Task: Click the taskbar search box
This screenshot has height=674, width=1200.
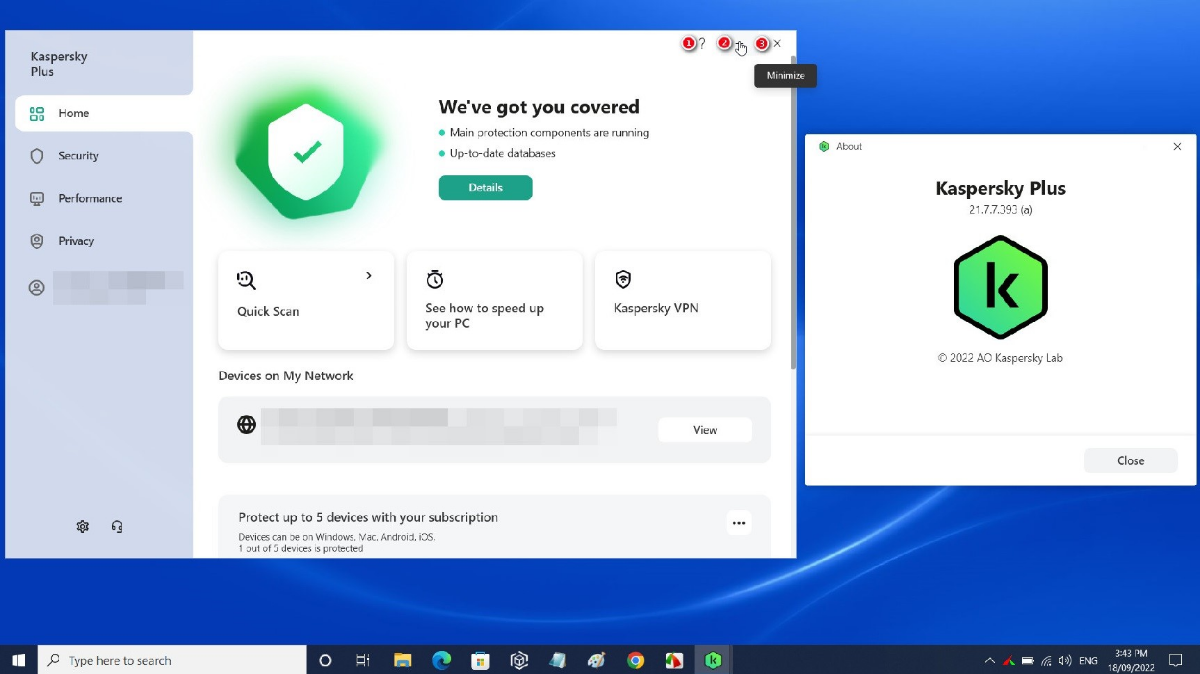Action: point(172,660)
